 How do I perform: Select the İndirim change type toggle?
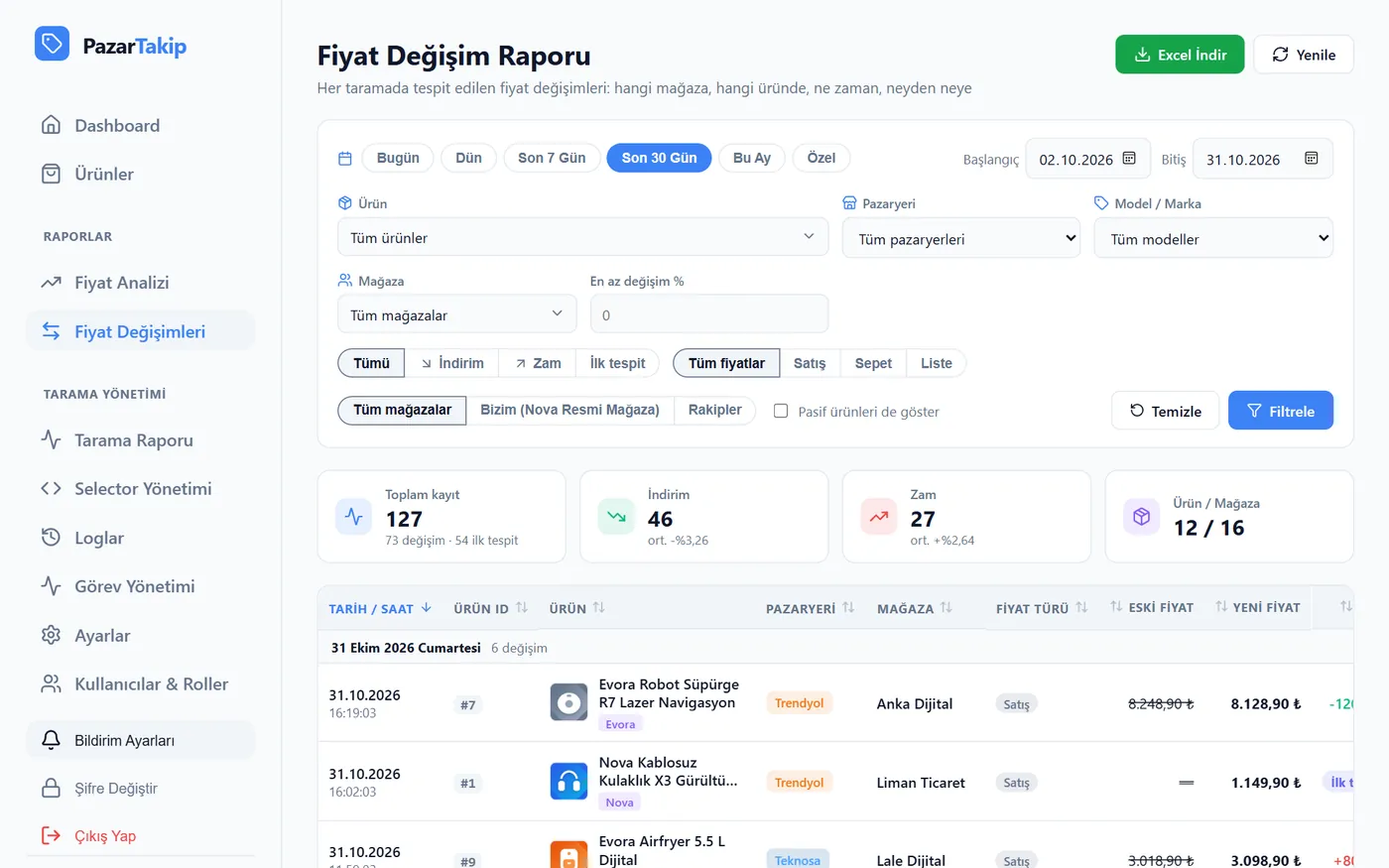click(452, 363)
